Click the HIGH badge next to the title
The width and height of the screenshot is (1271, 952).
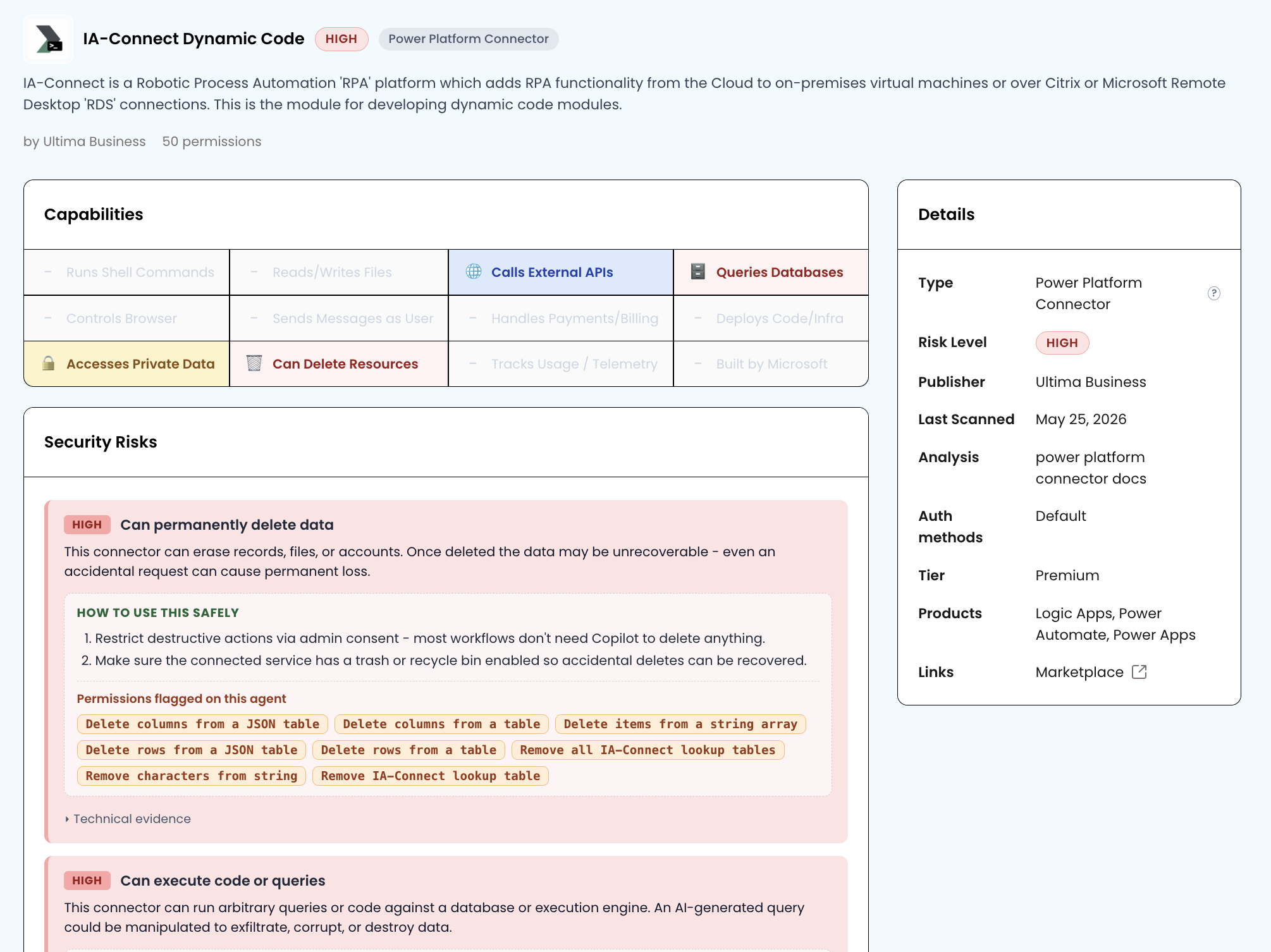(x=341, y=39)
